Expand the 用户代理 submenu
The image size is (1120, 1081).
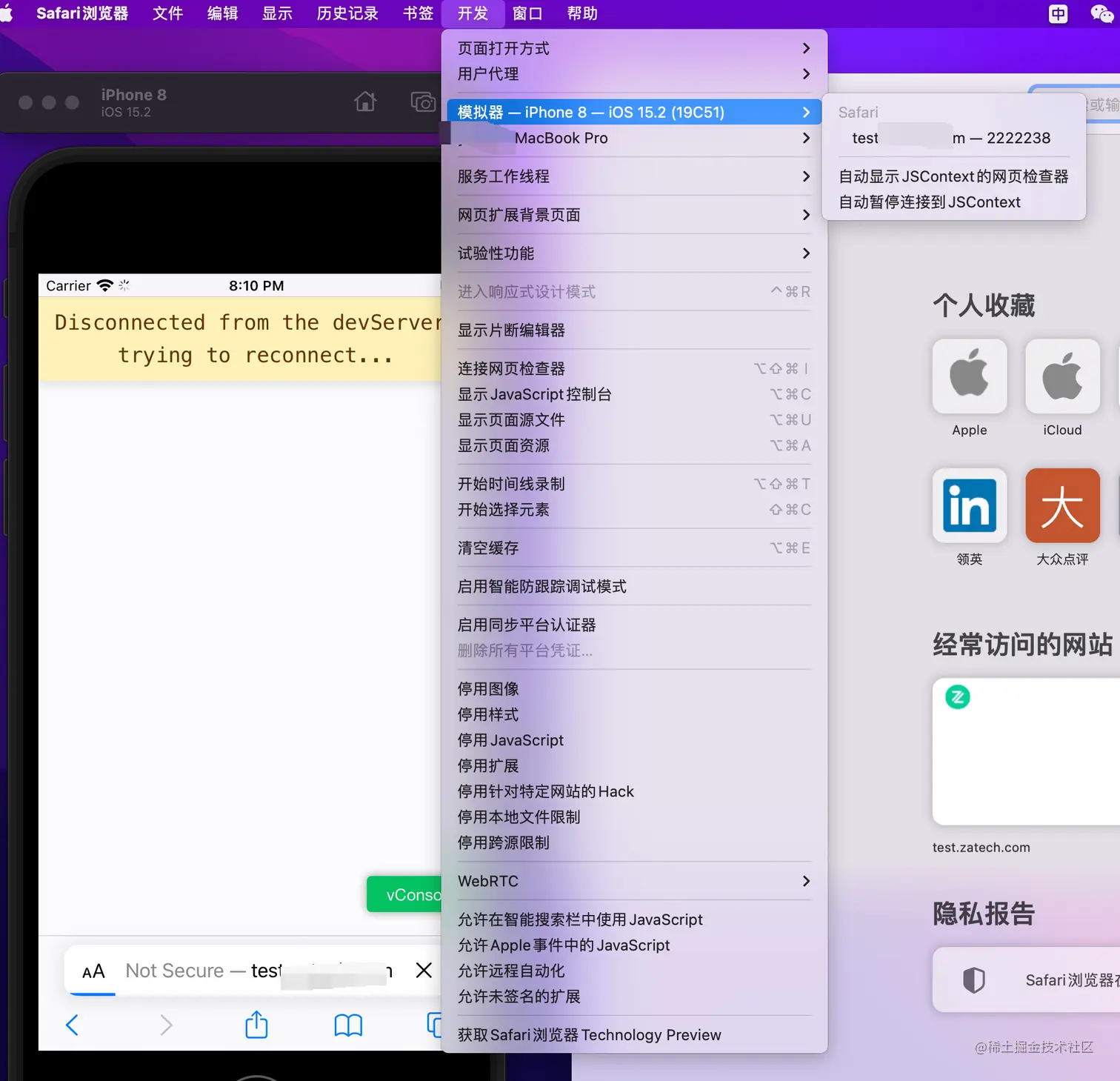pyautogui.click(x=634, y=74)
